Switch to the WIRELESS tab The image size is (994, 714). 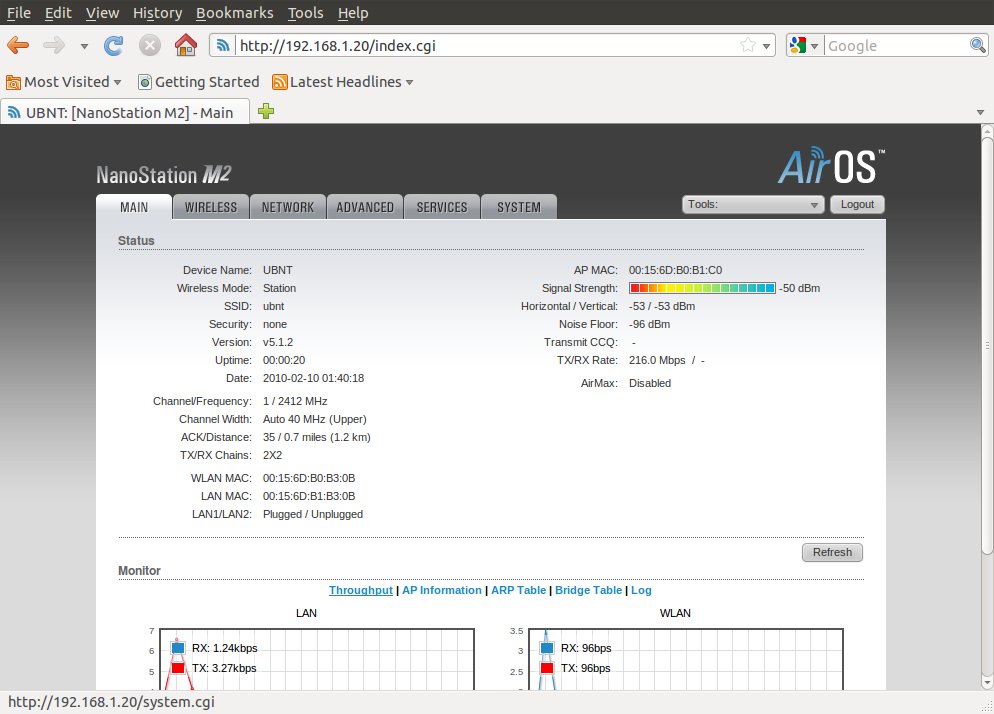210,207
